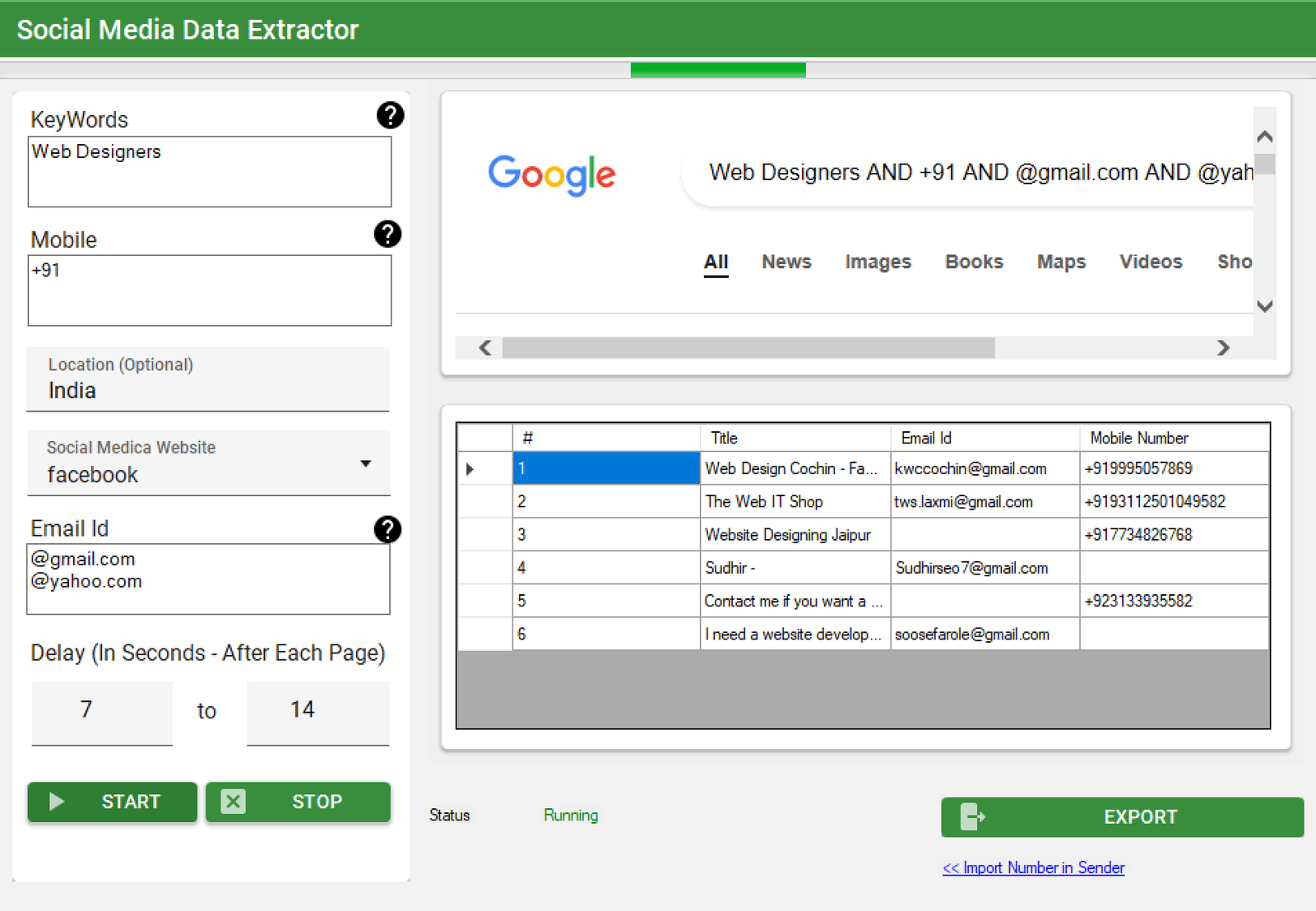Click the browser panel scroll down arrow

point(1265,306)
